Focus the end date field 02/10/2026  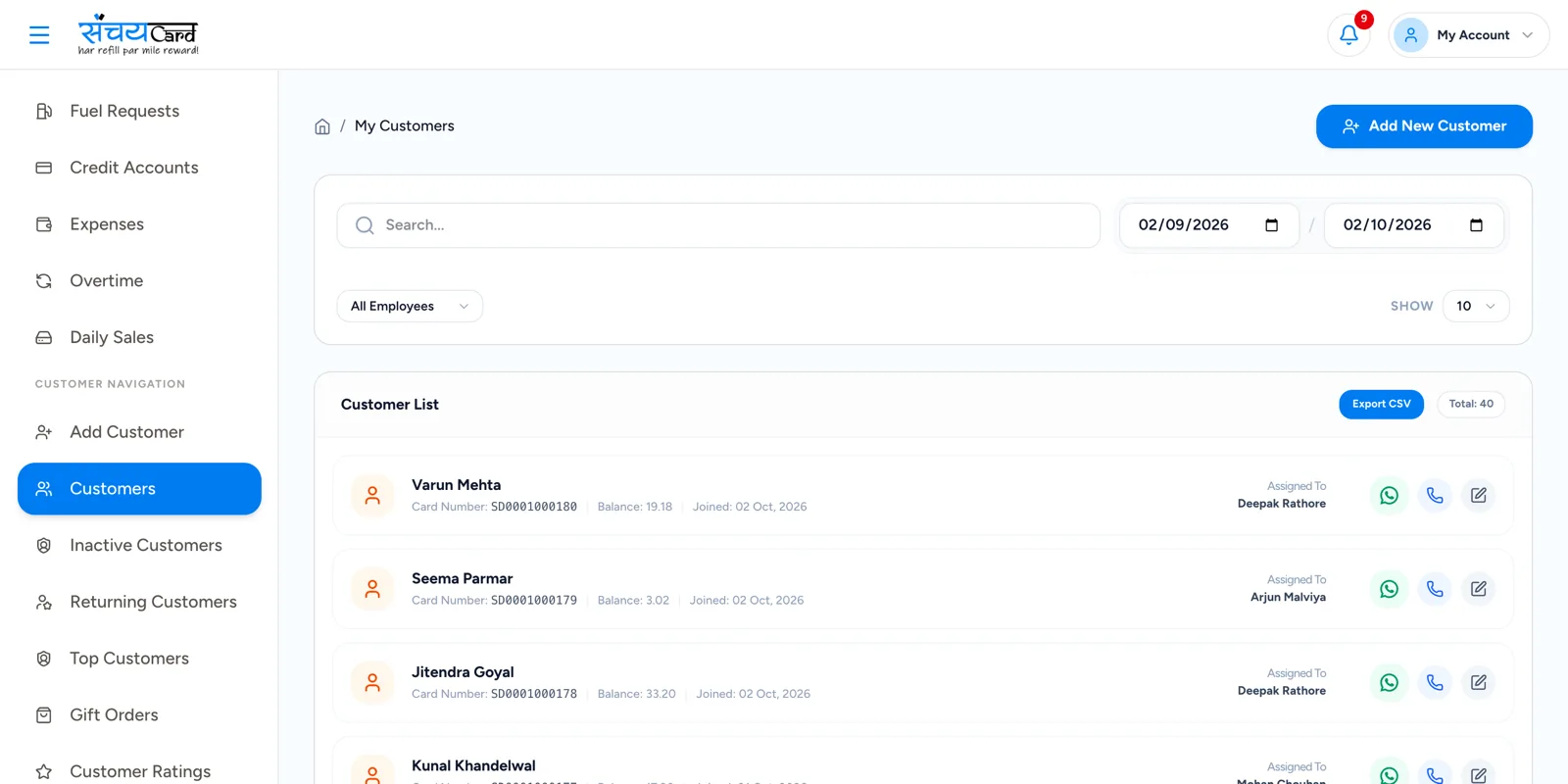pyautogui.click(x=1414, y=225)
